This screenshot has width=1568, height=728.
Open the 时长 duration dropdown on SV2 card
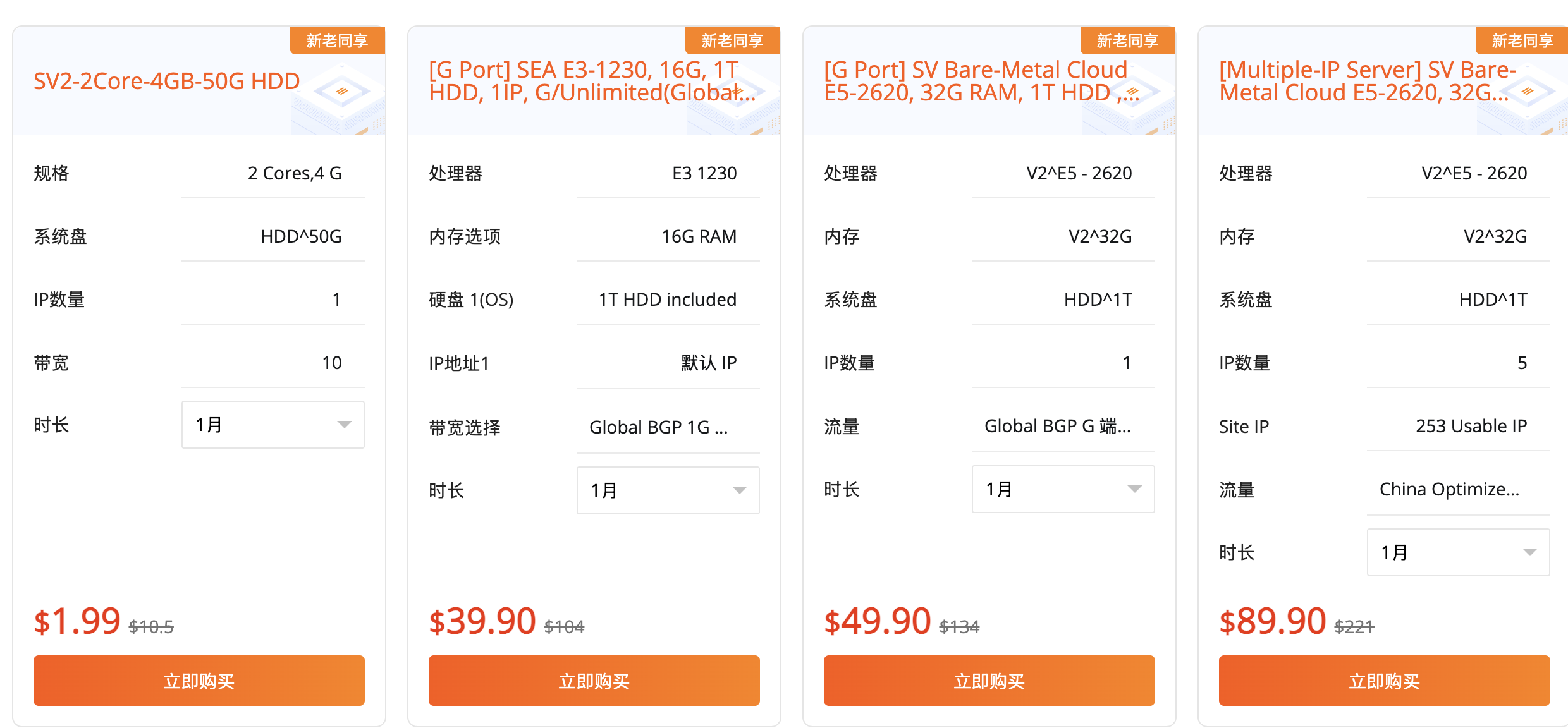(x=273, y=424)
